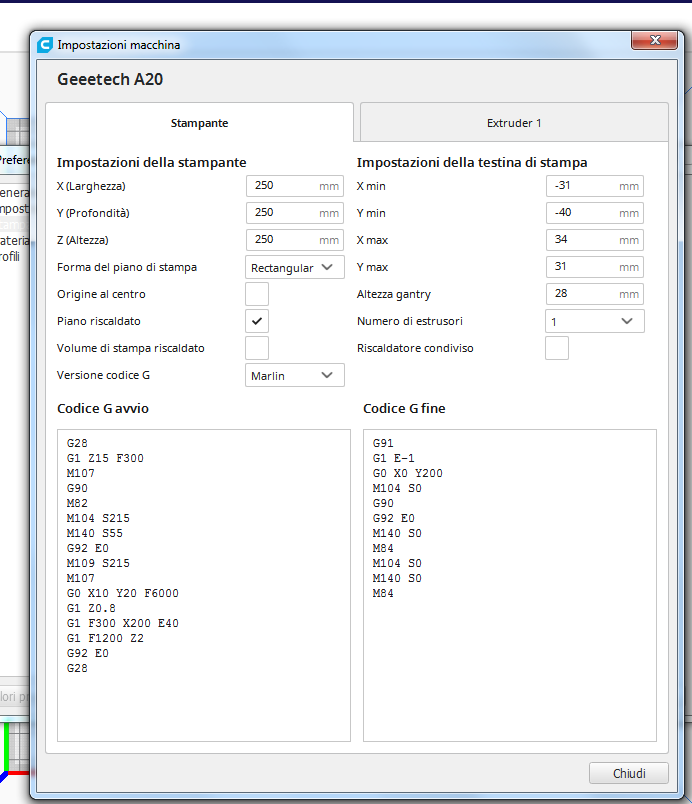Image resolution: width=692 pixels, height=804 pixels.
Task: Focus the Y (Profondità) value field
Action: [283, 213]
